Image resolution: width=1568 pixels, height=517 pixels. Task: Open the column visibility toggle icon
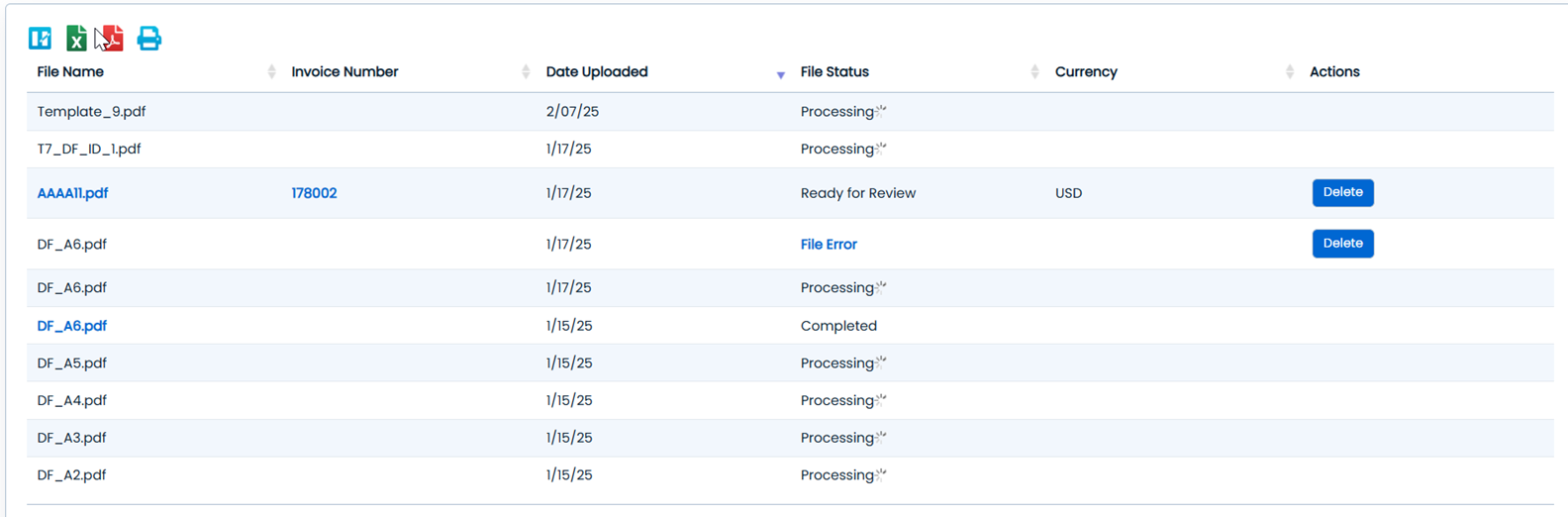(40, 39)
